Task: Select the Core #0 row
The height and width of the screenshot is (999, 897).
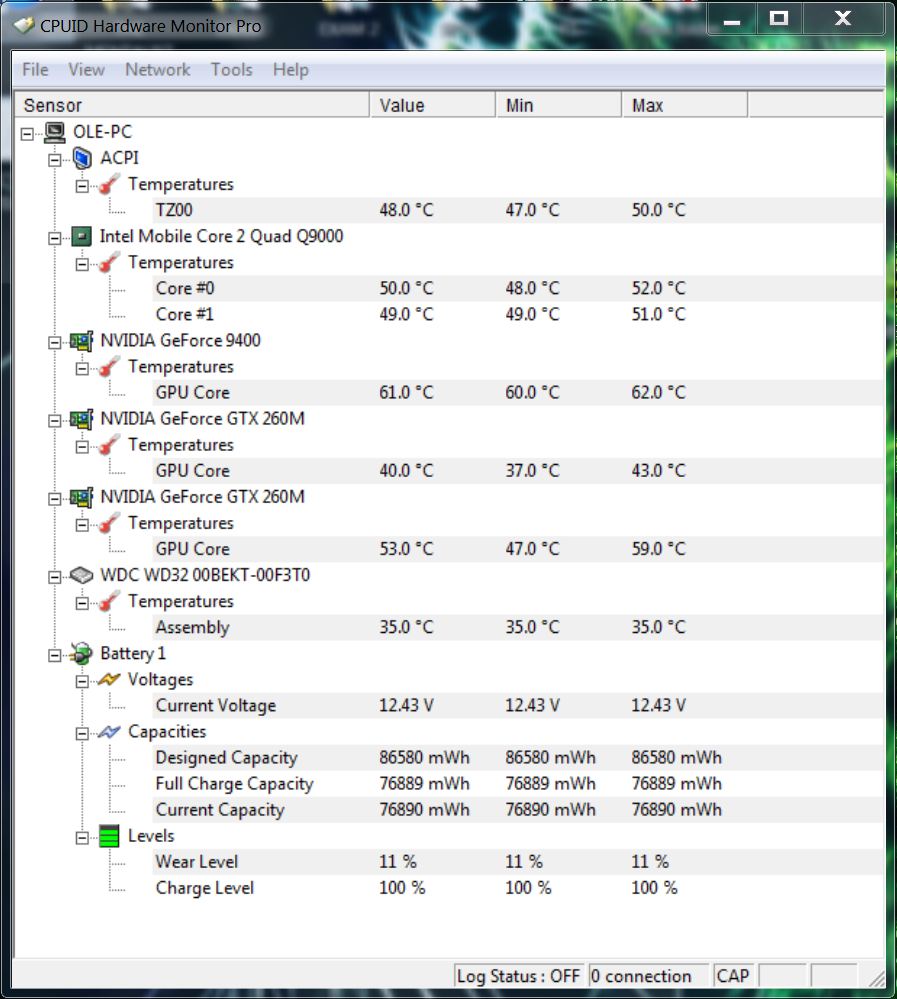Action: click(517, 289)
